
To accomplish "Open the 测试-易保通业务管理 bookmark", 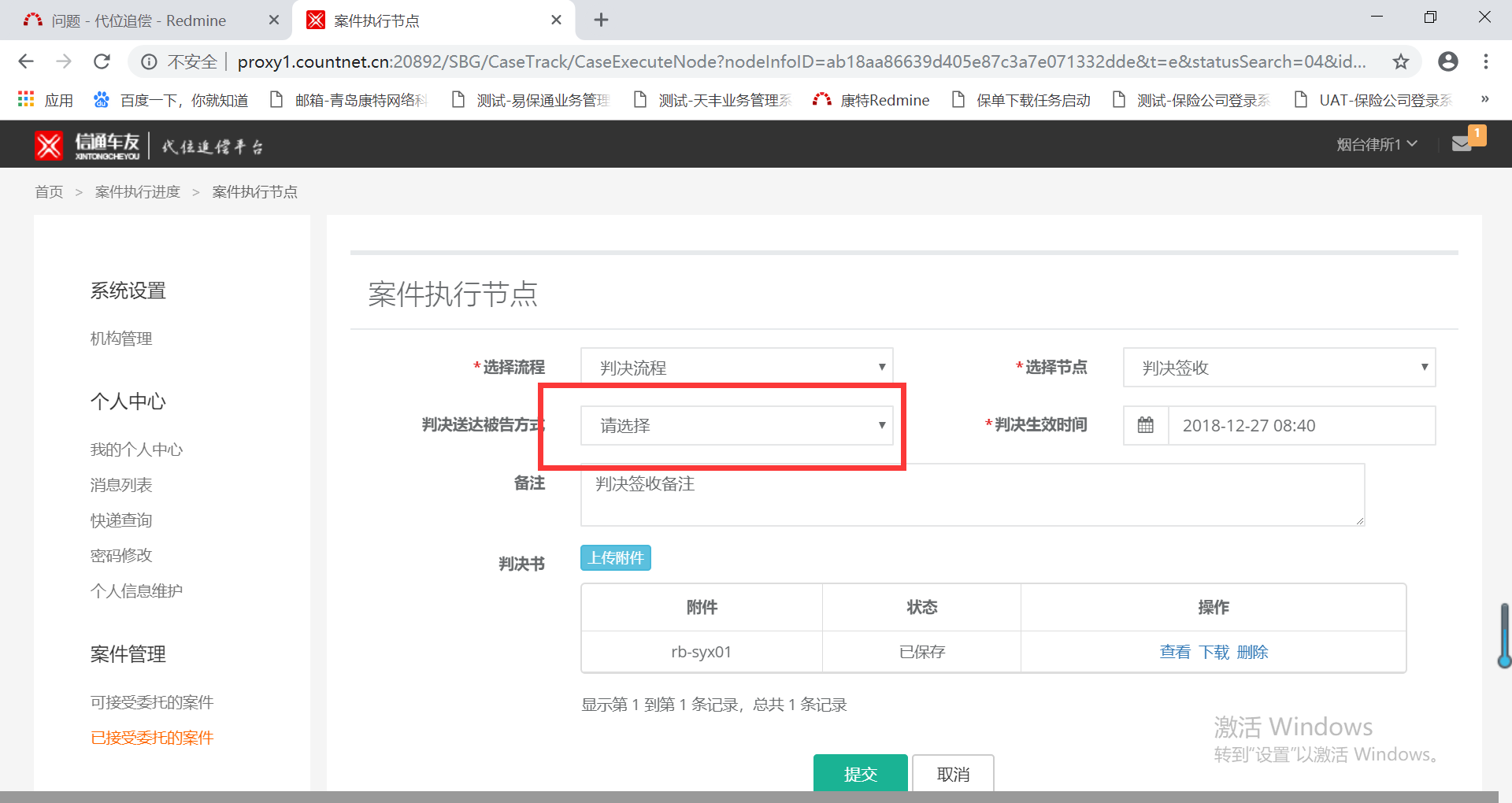I will click(x=531, y=100).
